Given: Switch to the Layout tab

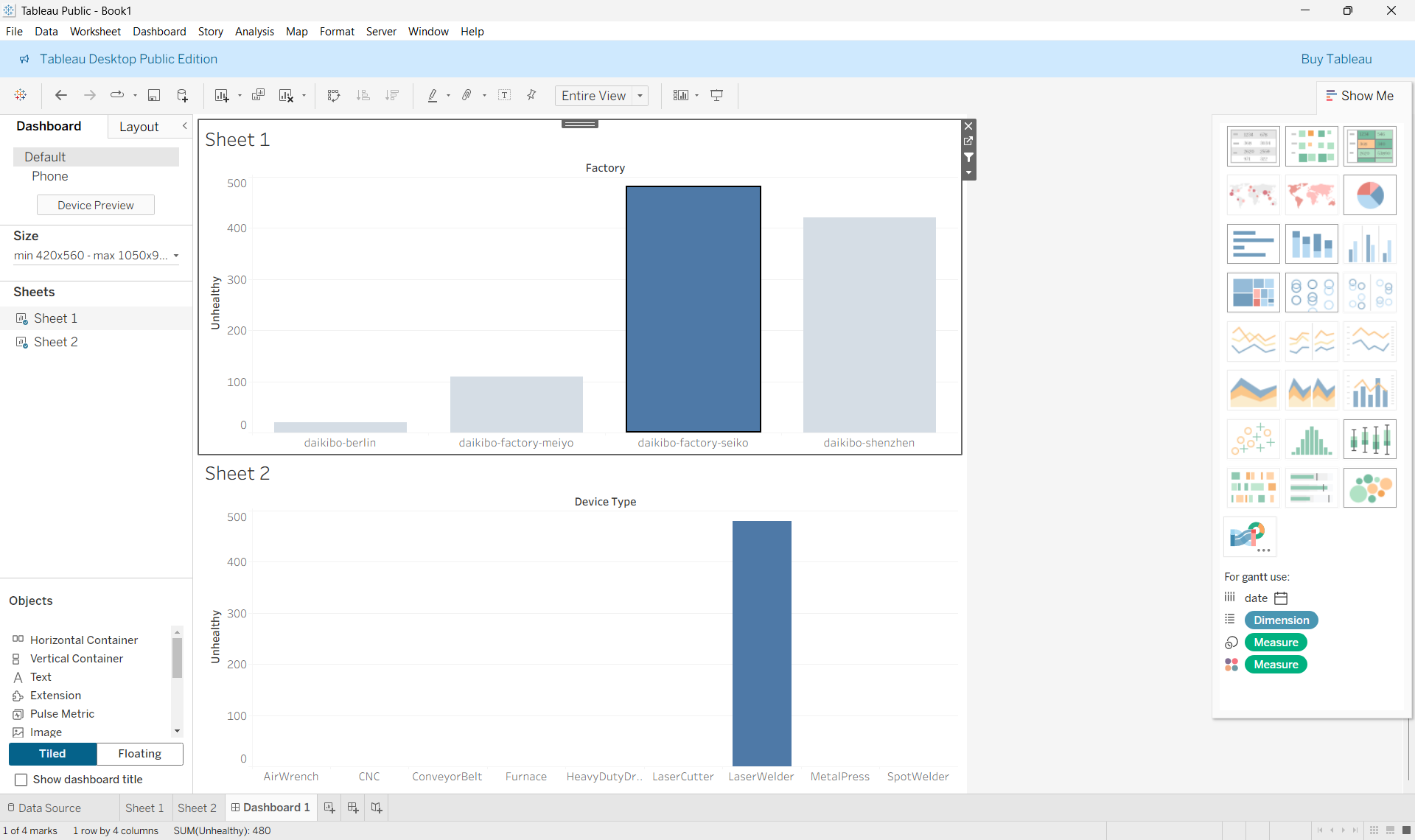Looking at the screenshot, I should click(x=139, y=127).
